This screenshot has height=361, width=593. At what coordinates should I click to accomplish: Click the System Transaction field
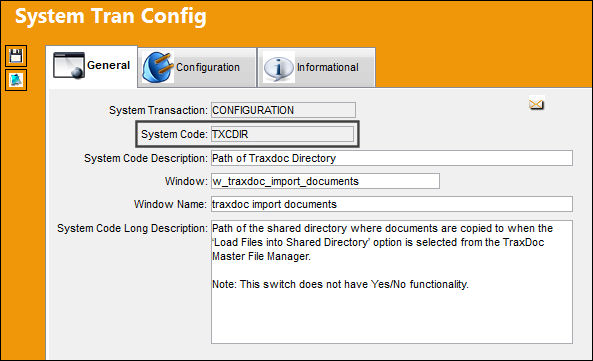283,110
